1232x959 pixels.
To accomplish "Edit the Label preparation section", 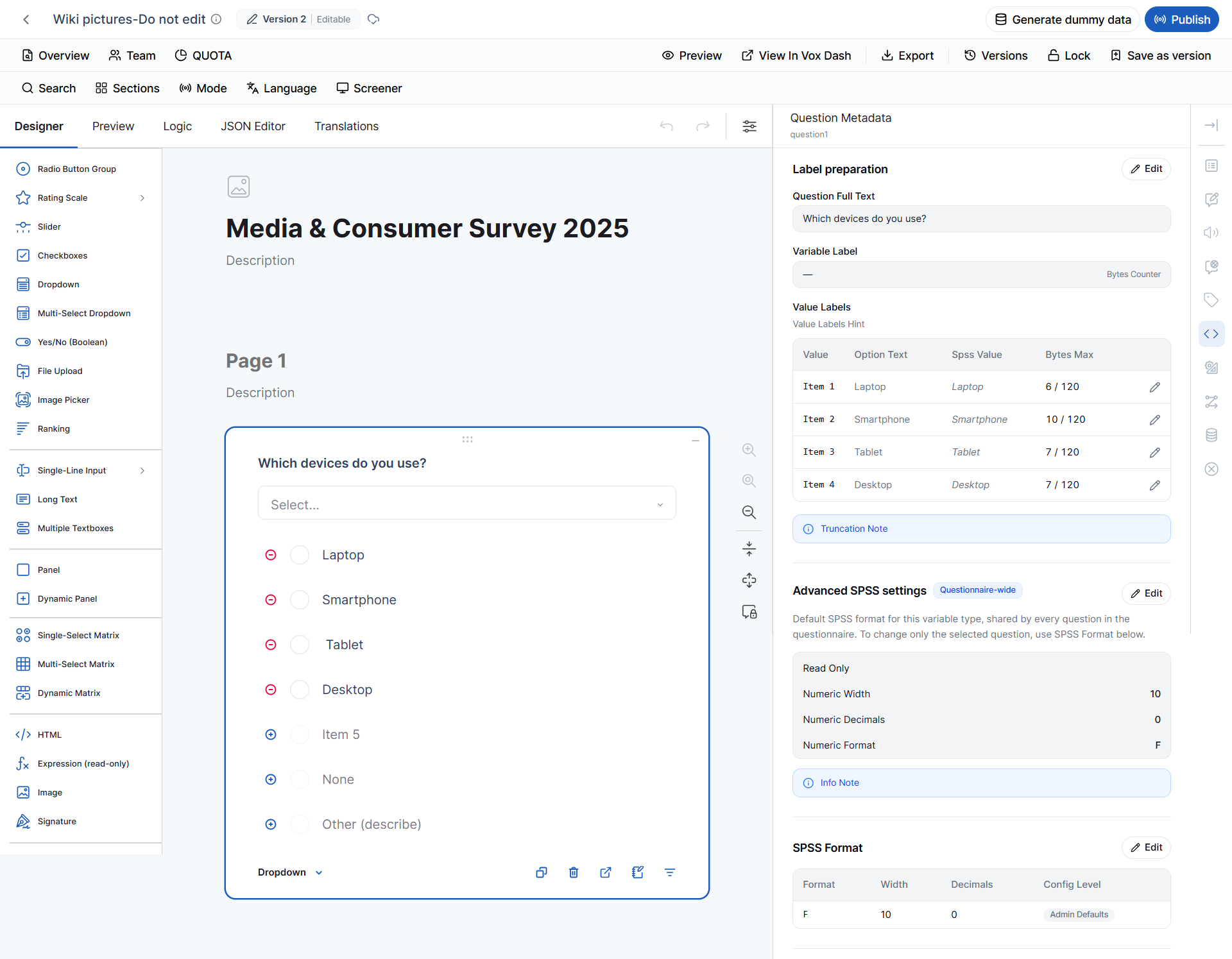I will pyautogui.click(x=1146, y=169).
